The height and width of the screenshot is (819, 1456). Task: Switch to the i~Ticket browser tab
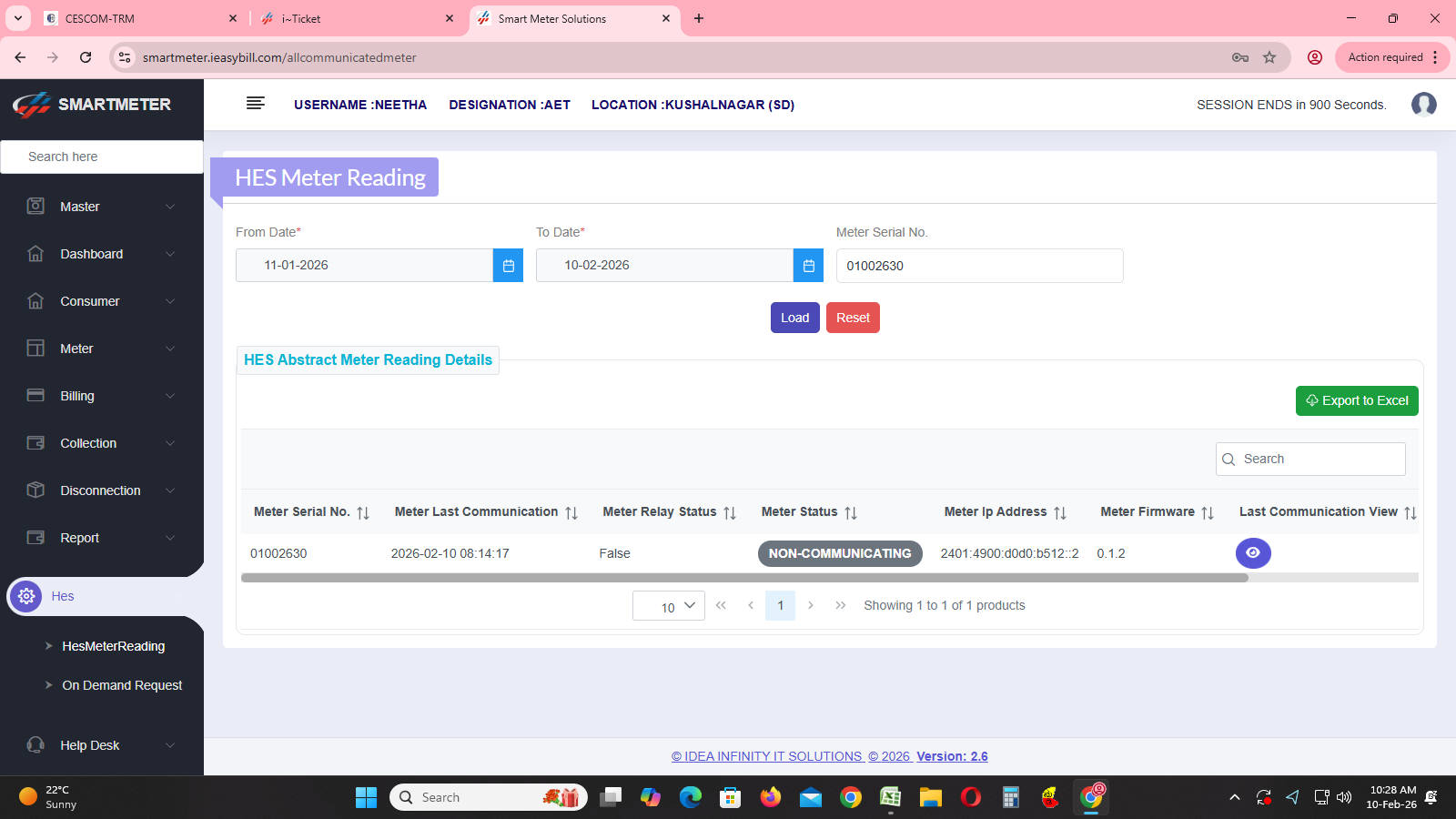(x=355, y=18)
